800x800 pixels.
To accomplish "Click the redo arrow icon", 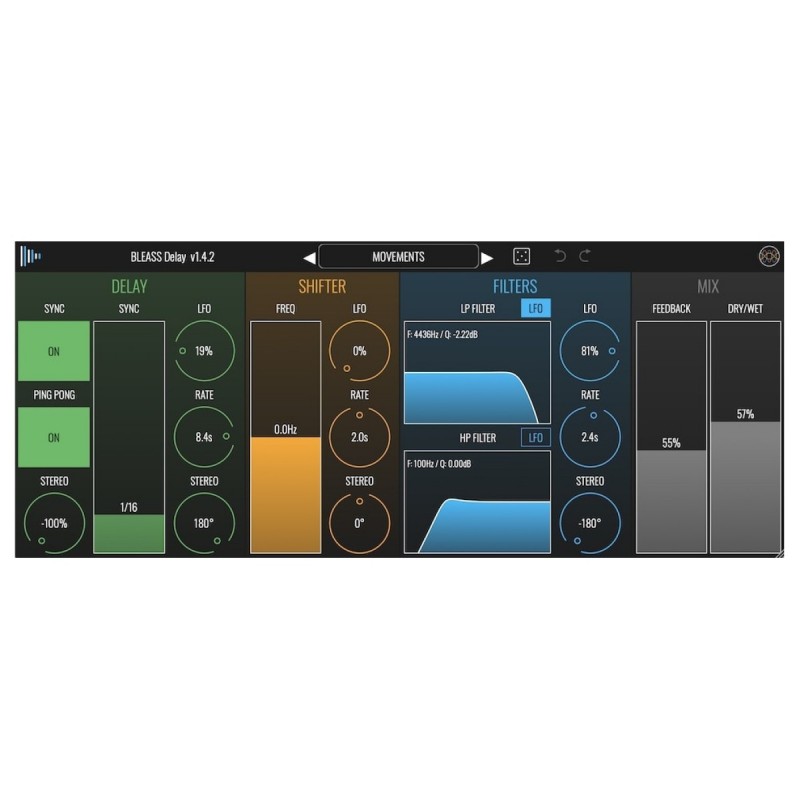I will tap(584, 256).
